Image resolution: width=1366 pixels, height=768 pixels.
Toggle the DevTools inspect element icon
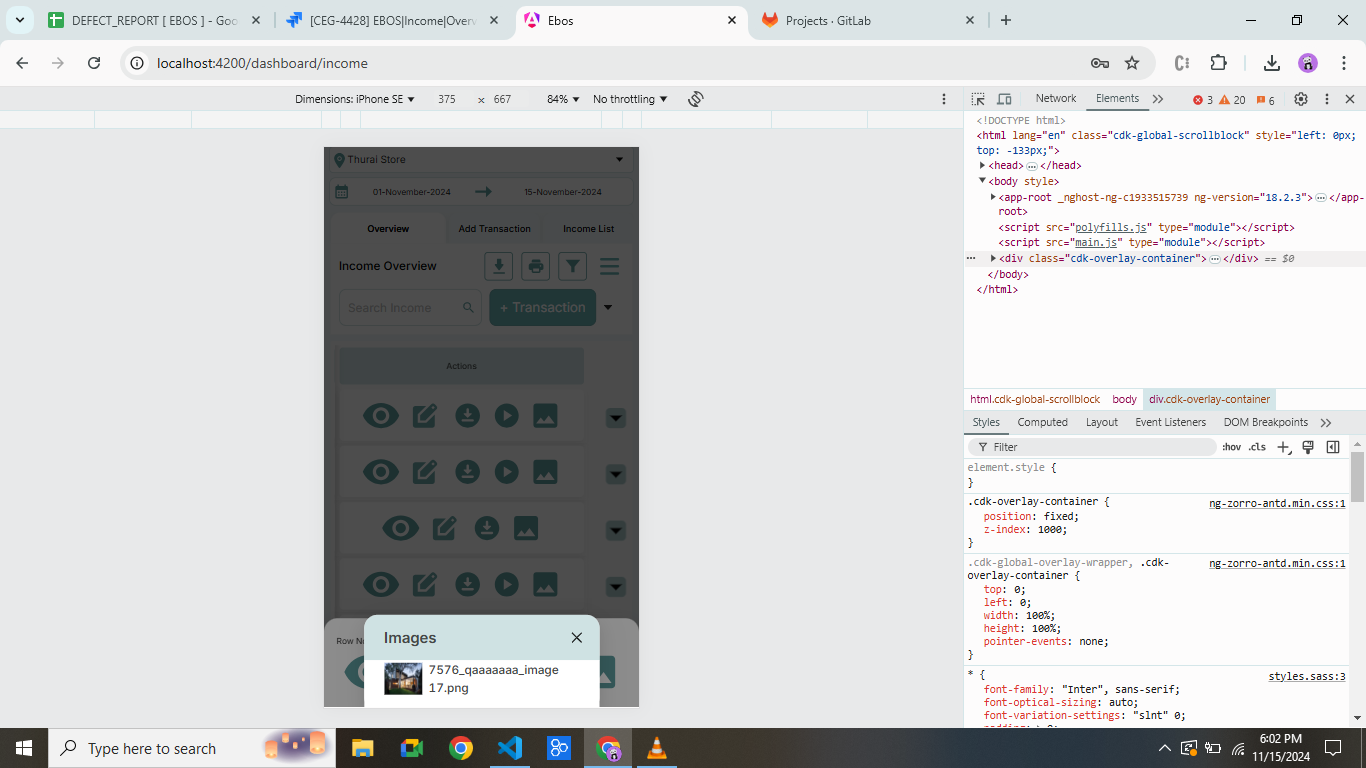978,99
